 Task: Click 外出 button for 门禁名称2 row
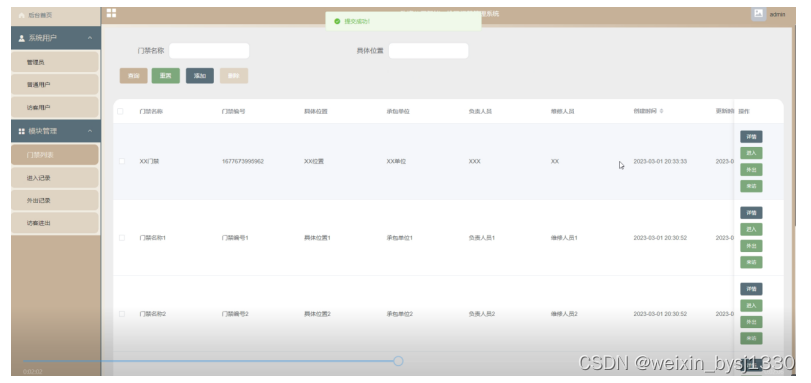751,322
